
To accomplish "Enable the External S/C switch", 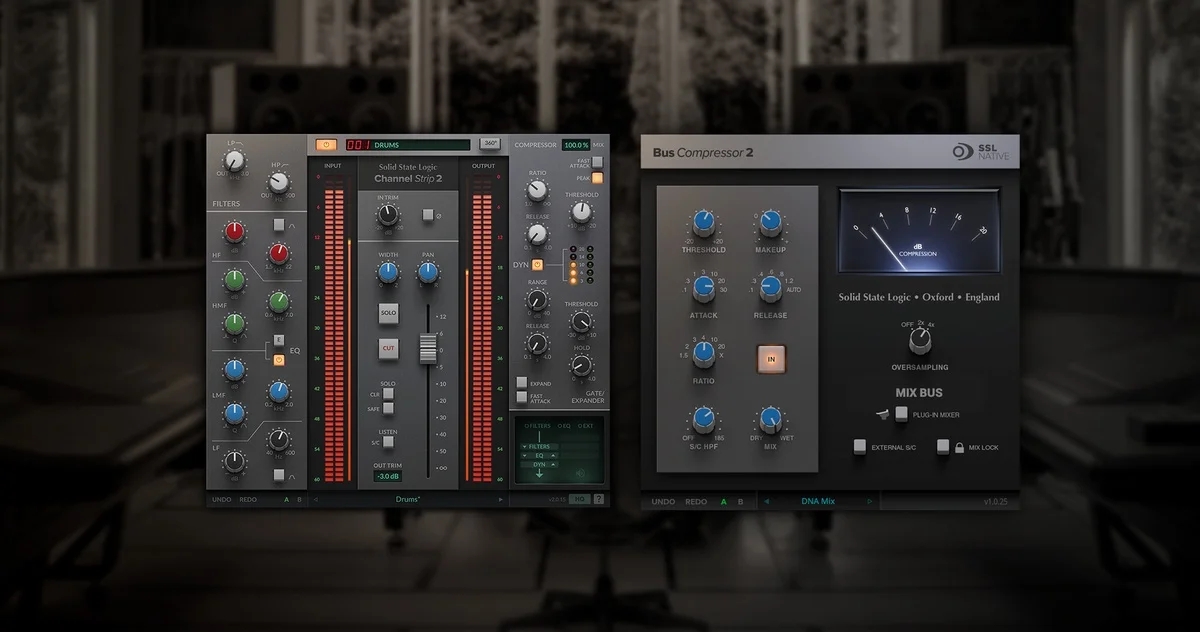I will point(859,447).
